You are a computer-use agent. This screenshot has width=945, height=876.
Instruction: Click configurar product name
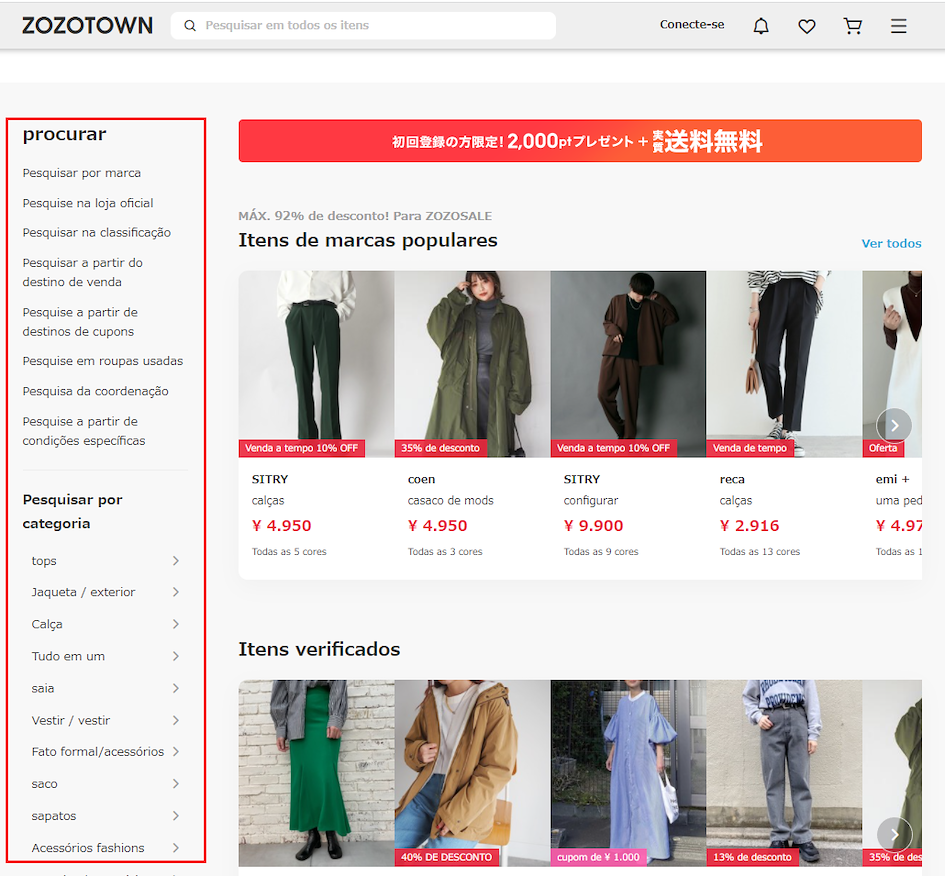click(x=591, y=501)
